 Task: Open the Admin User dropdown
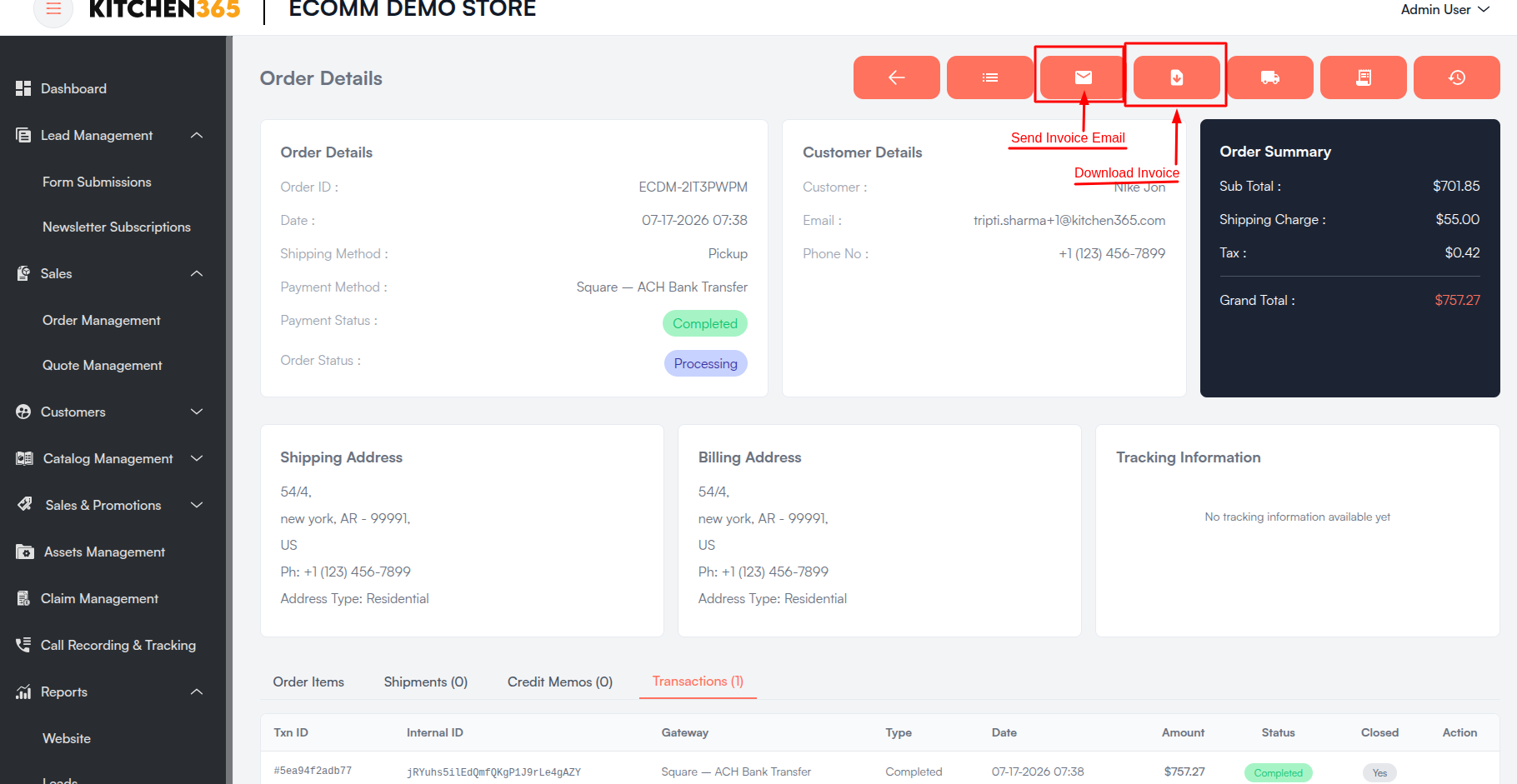tap(1444, 10)
